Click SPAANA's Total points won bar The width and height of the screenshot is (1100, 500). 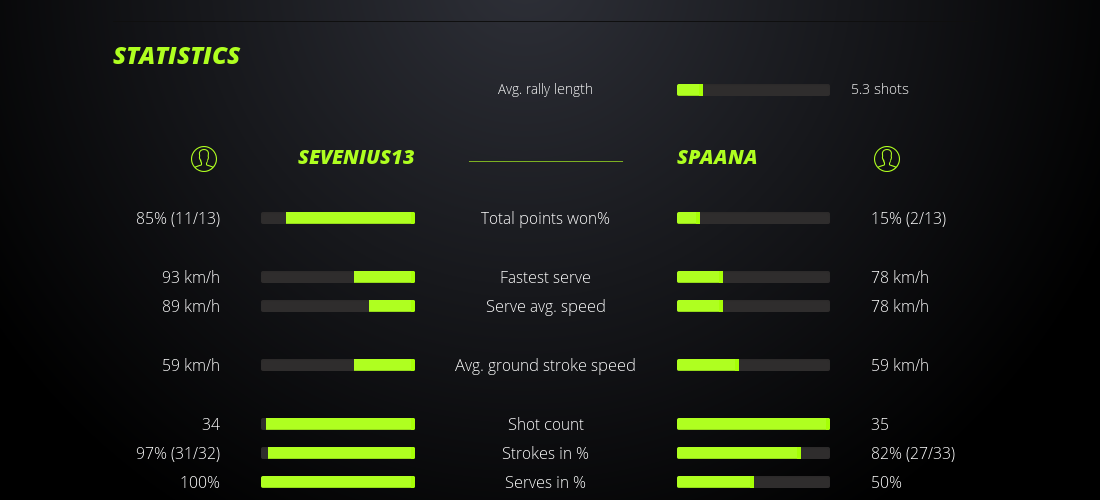(x=753, y=218)
